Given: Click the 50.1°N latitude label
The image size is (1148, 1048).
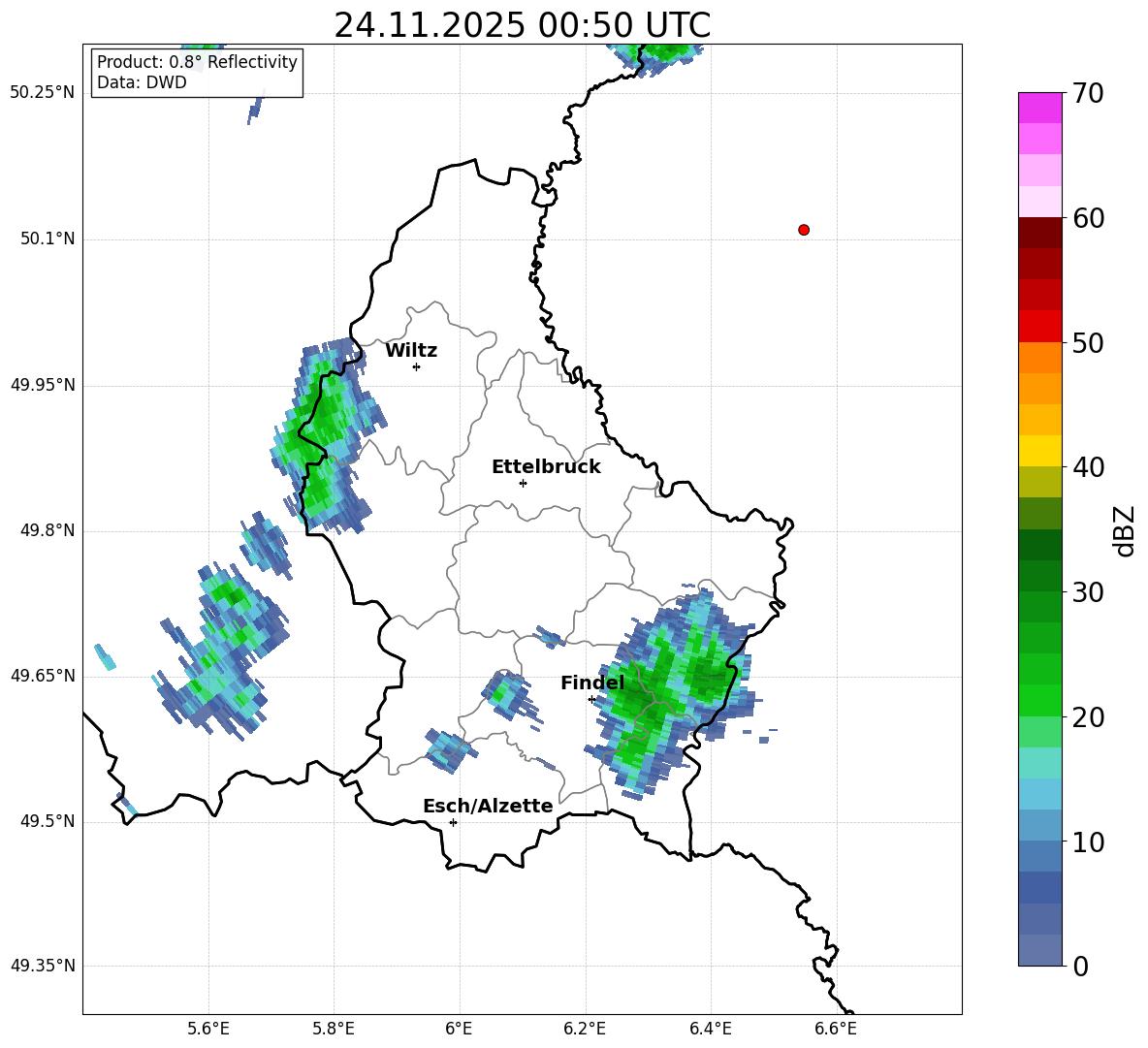Looking at the screenshot, I should (48, 238).
